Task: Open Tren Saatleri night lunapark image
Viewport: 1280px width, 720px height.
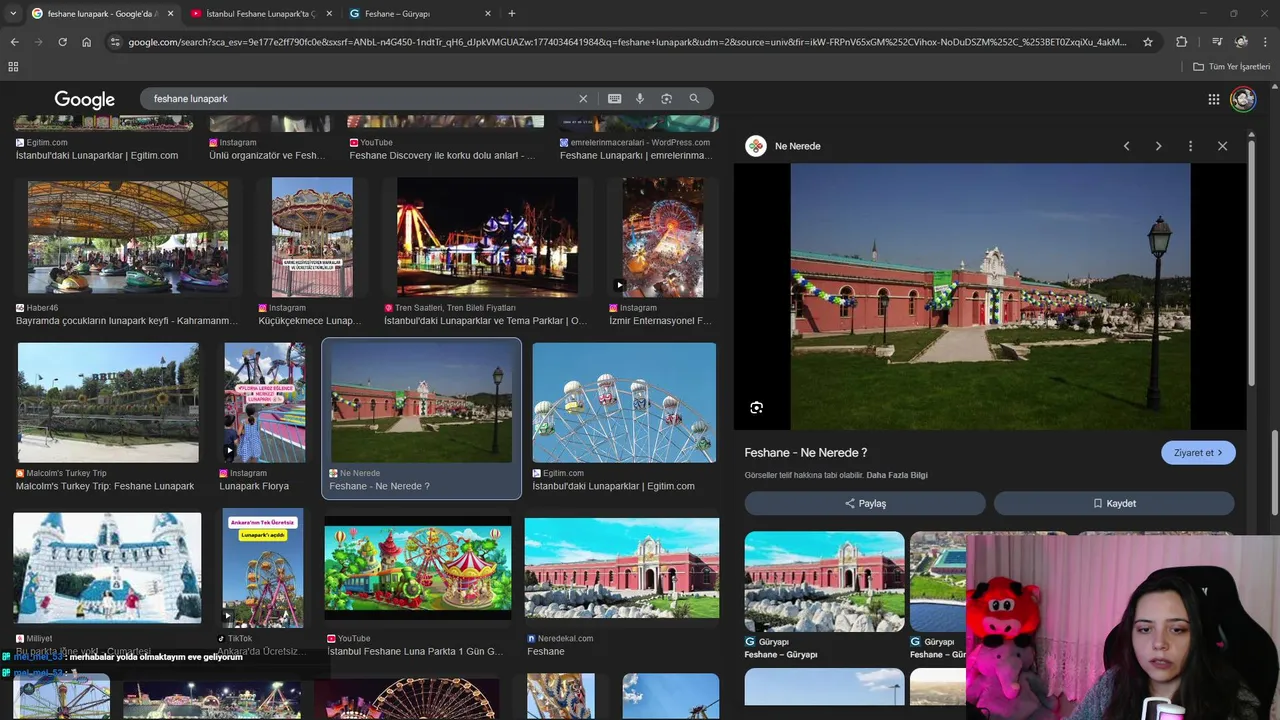Action: click(487, 237)
